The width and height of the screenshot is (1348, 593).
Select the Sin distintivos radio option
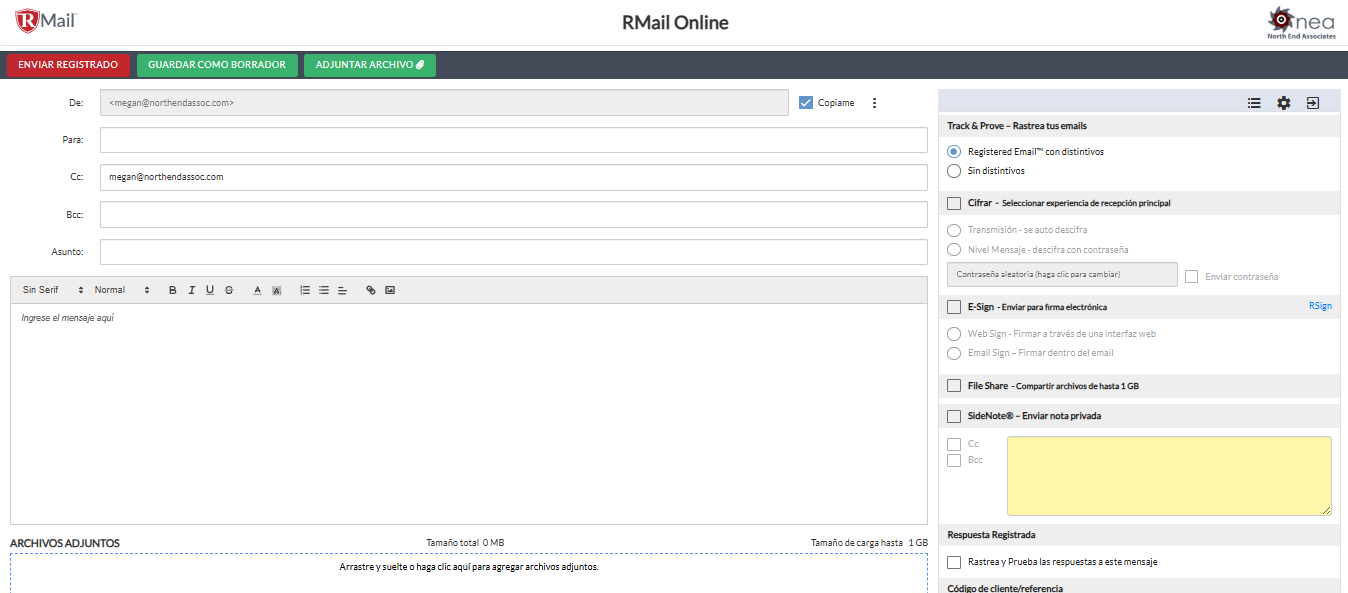coord(954,171)
